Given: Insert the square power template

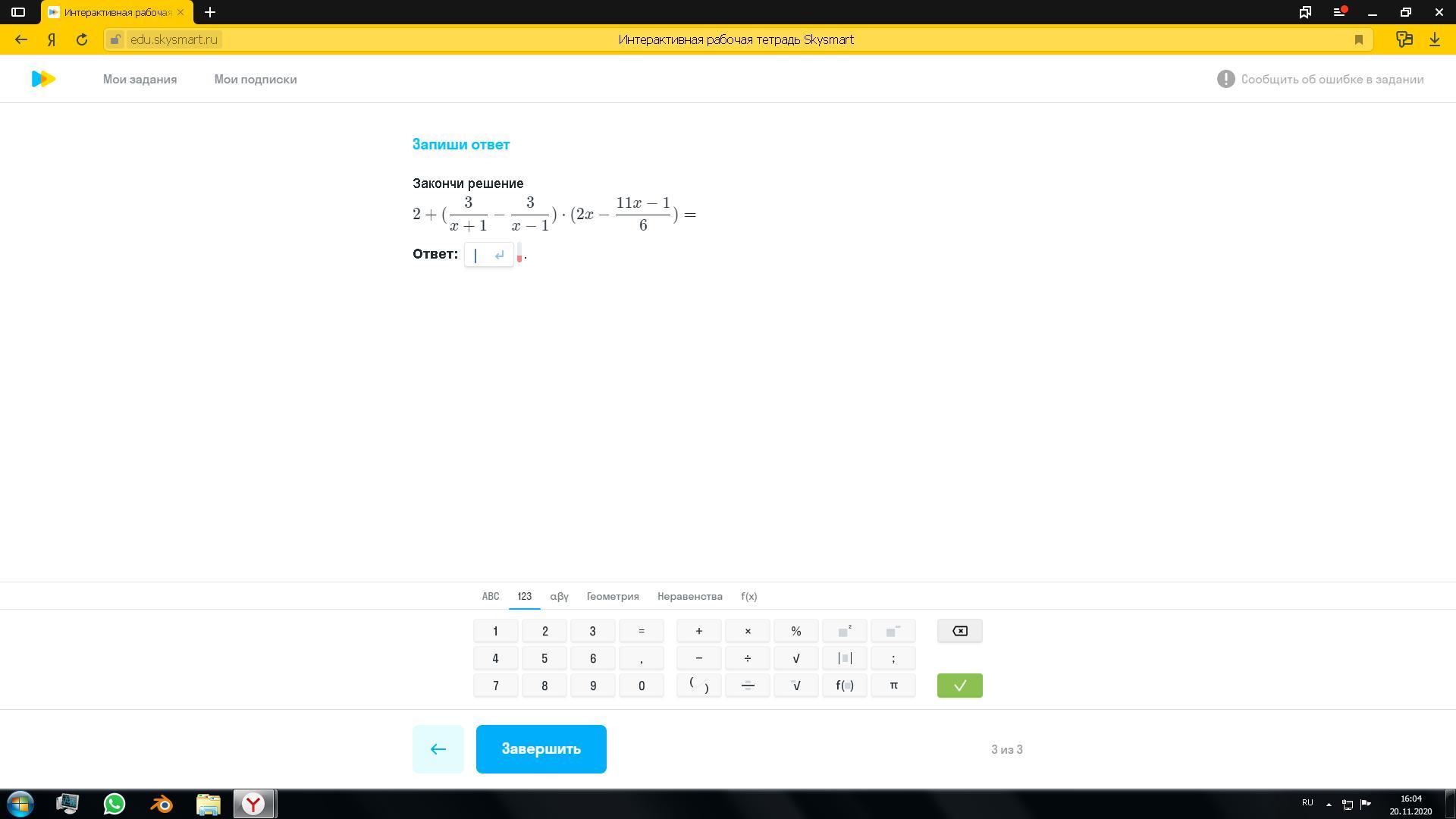Looking at the screenshot, I should click(844, 631).
